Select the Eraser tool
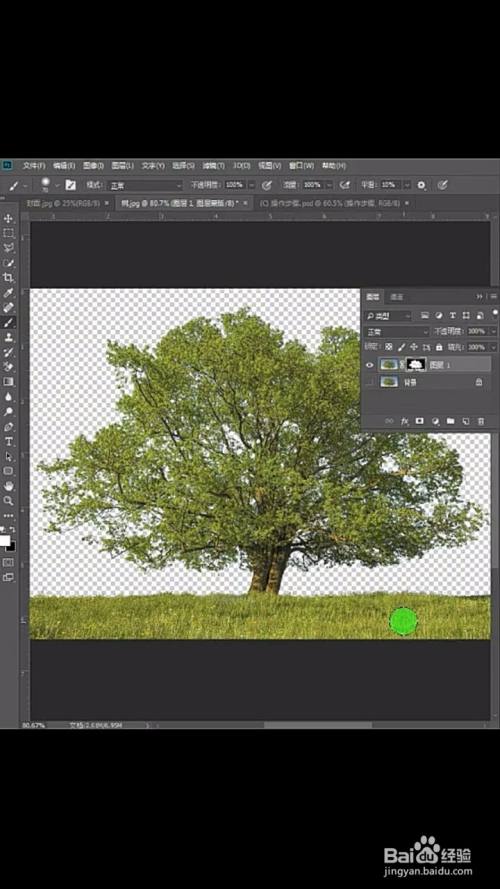Viewport: 500px width, 889px height. (x=9, y=367)
